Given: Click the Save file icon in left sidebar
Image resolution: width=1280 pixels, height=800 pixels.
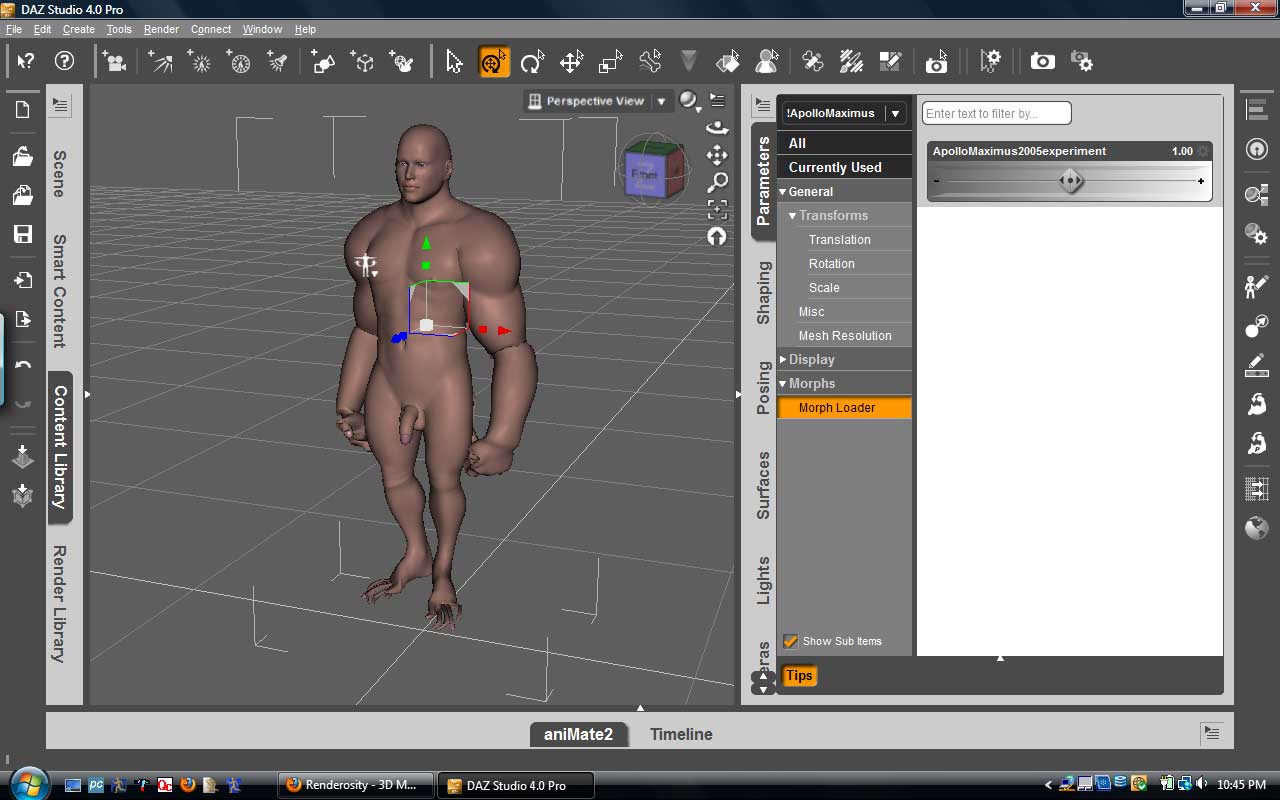Looking at the screenshot, I should (x=22, y=234).
